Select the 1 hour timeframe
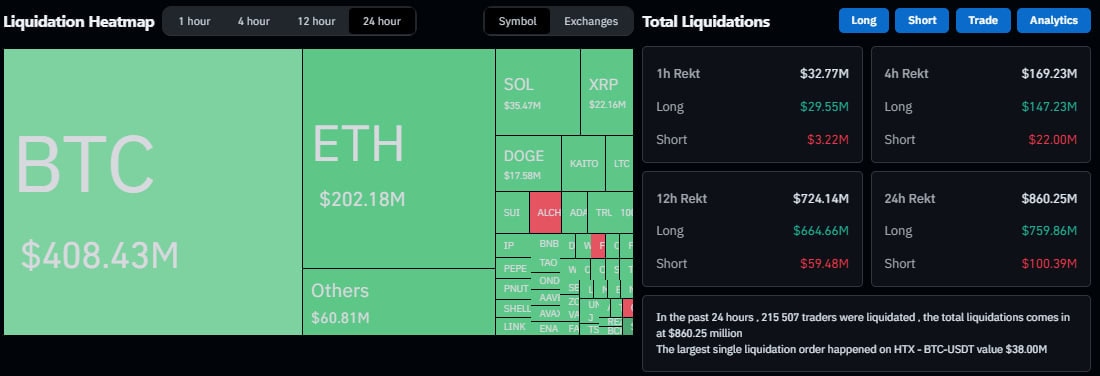 point(194,21)
